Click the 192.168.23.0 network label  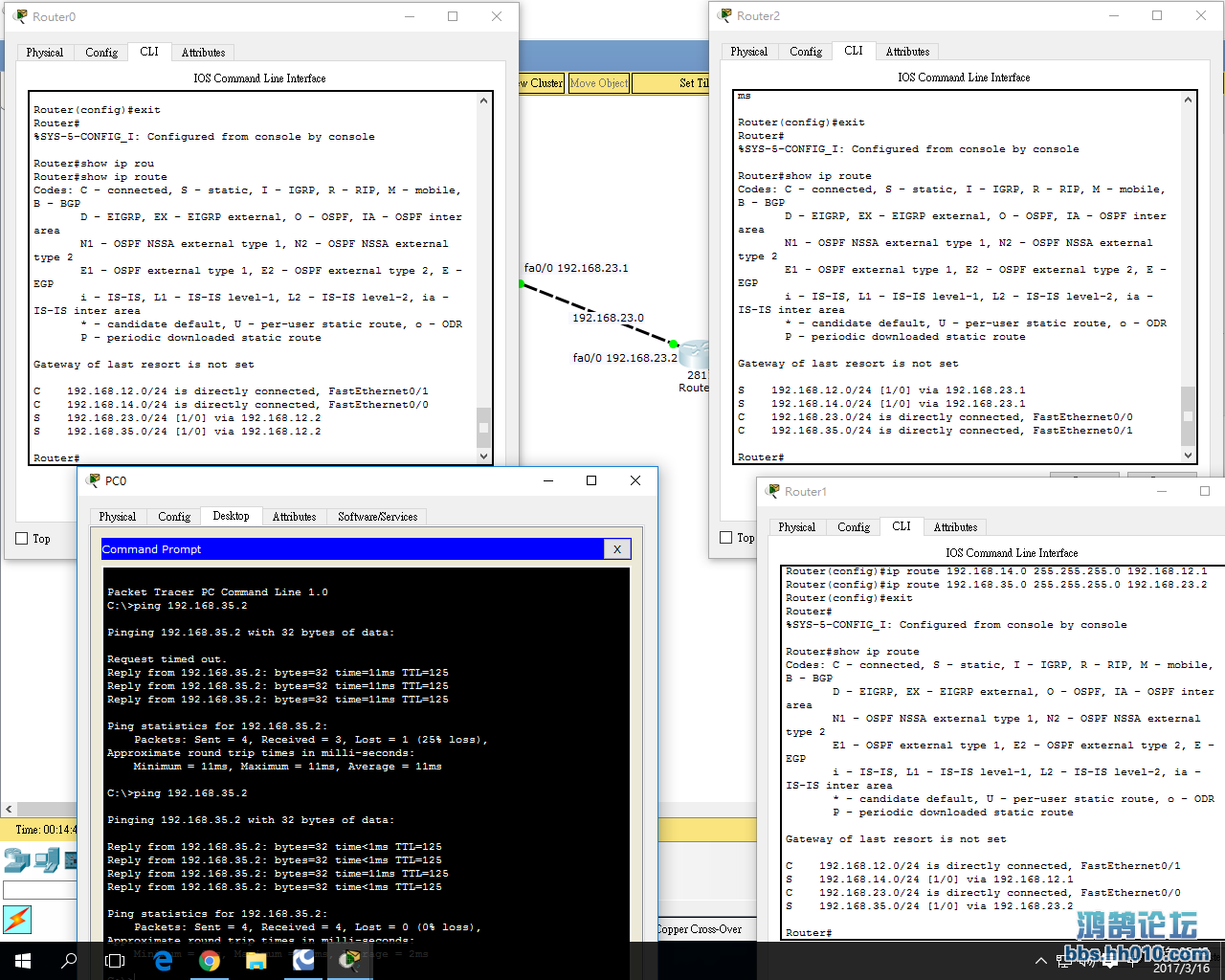(608, 318)
